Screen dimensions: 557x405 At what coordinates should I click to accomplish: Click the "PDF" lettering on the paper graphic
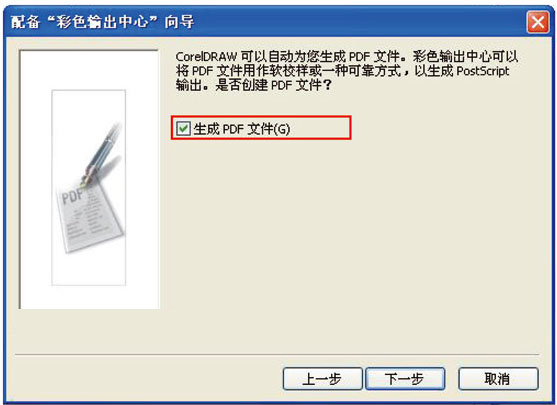pyautogui.click(x=72, y=196)
